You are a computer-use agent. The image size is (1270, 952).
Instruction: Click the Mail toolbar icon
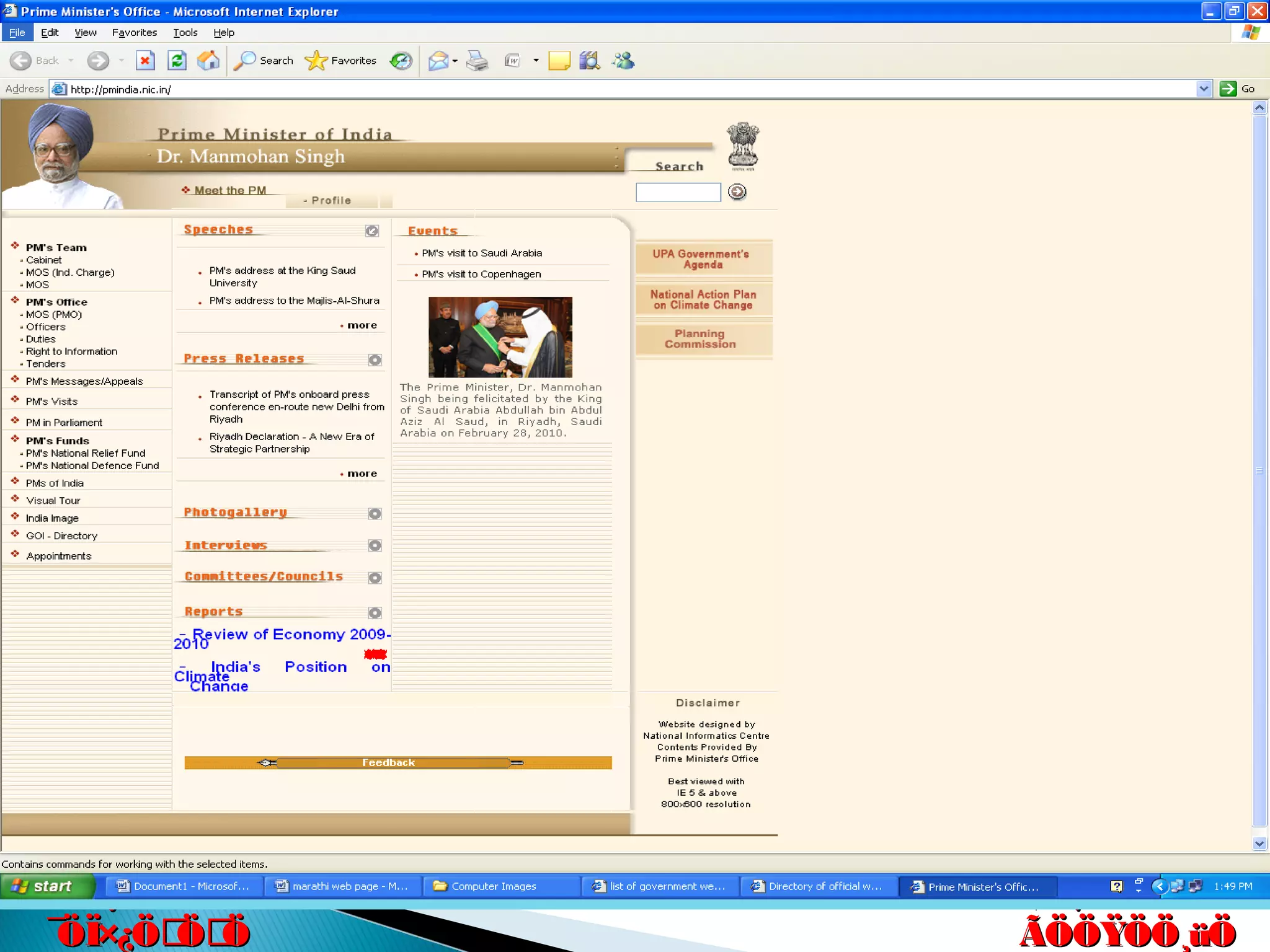click(x=438, y=61)
